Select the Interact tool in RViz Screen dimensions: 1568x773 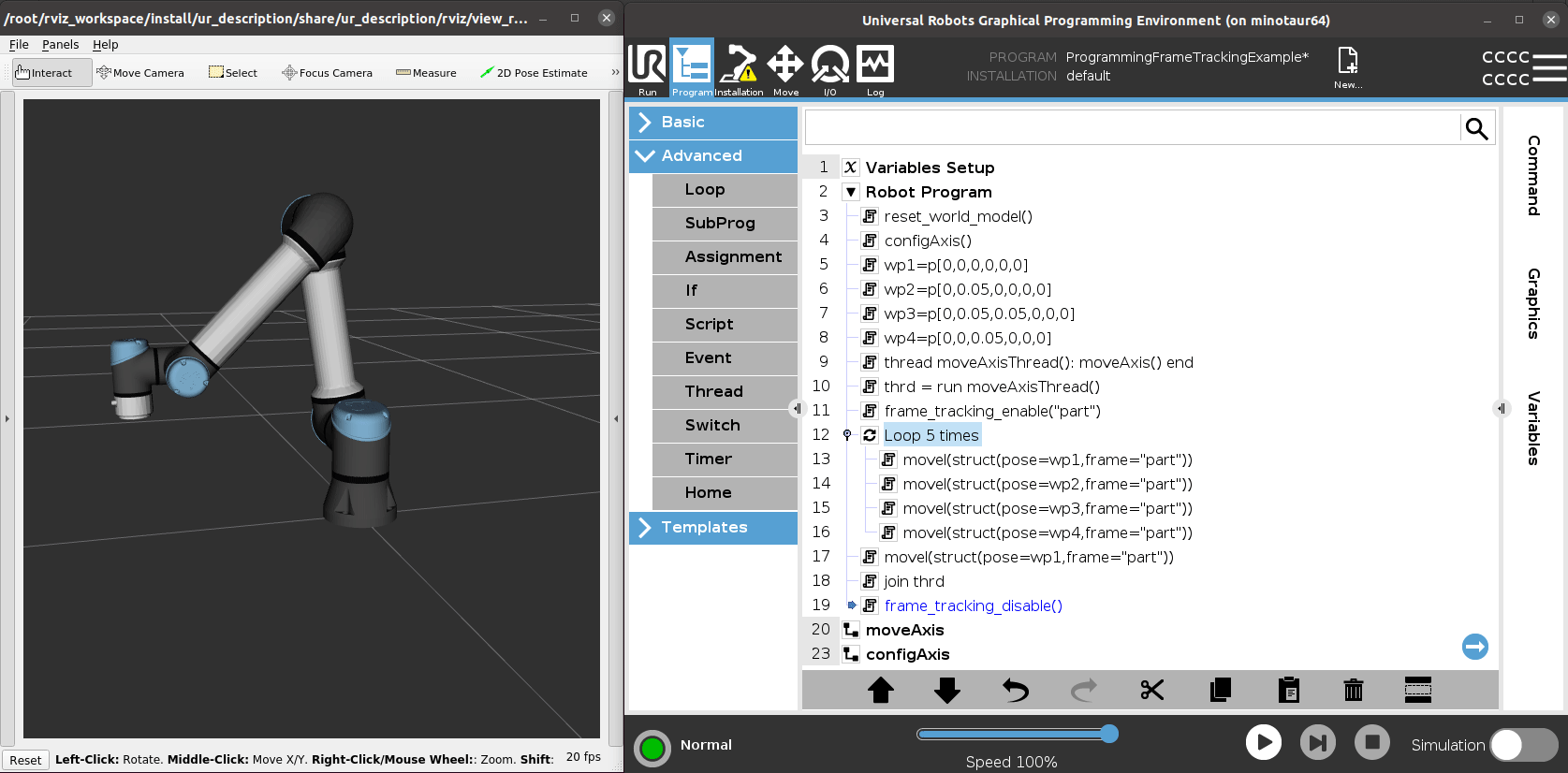coord(51,73)
